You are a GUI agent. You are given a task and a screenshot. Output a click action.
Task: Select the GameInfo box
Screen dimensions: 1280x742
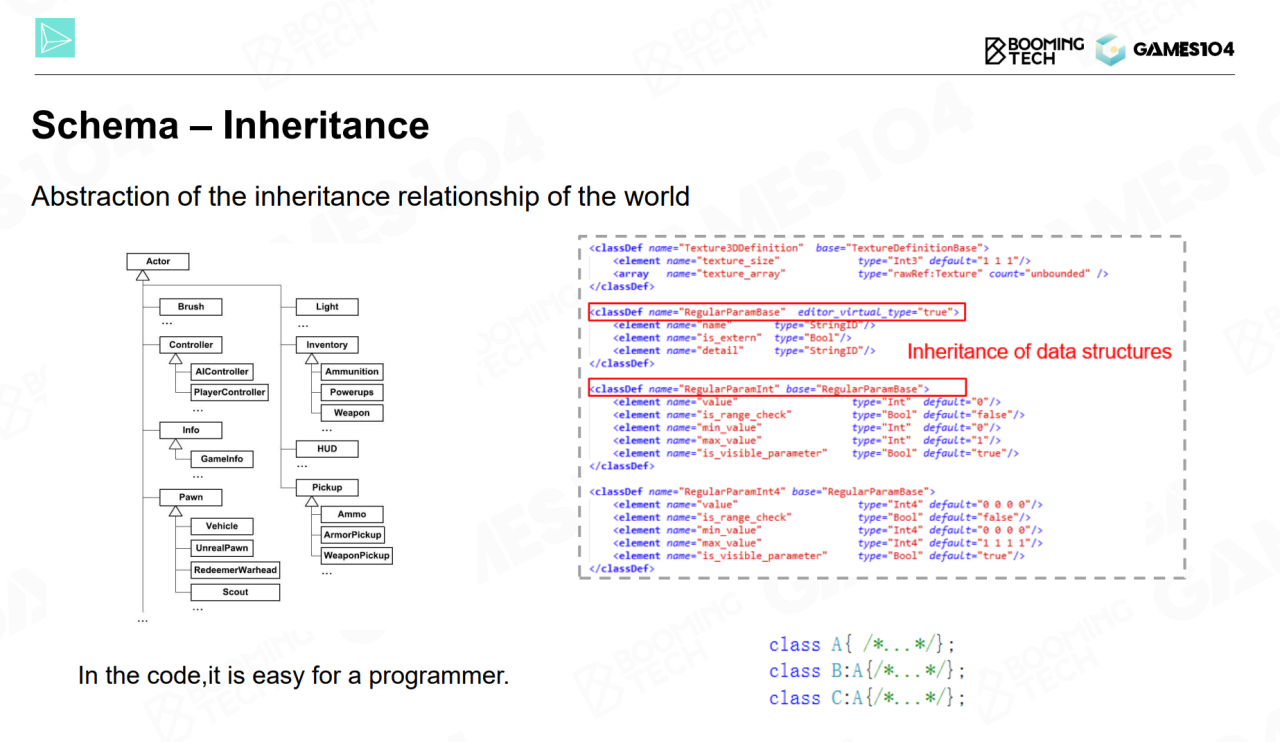[222, 459]
